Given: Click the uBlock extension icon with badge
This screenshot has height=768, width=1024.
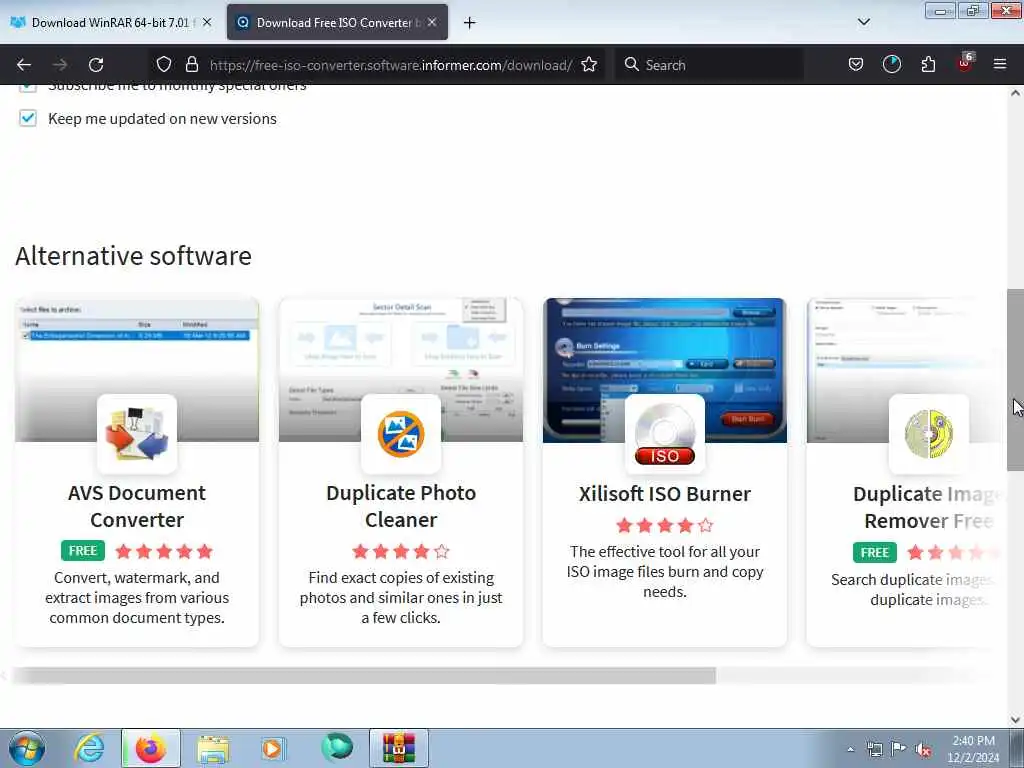Looking at the screenshot, I should [965, 63].
